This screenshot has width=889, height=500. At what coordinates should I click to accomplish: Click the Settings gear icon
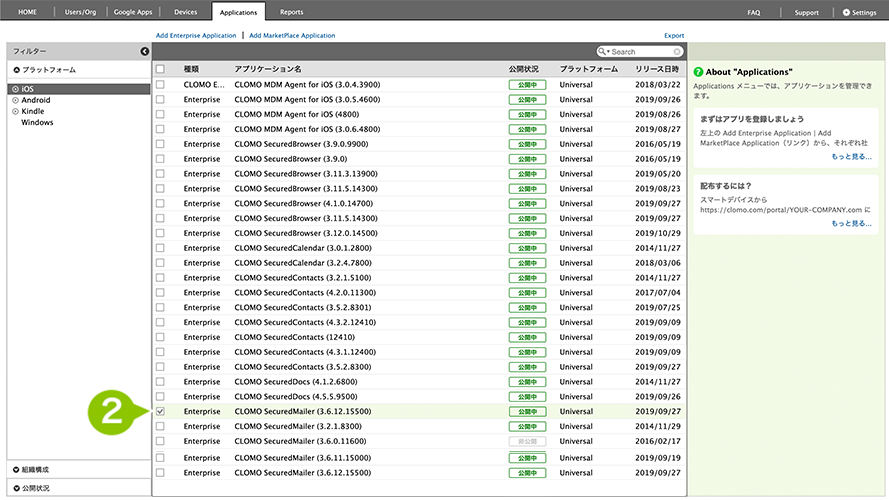(x=846, y=12)
